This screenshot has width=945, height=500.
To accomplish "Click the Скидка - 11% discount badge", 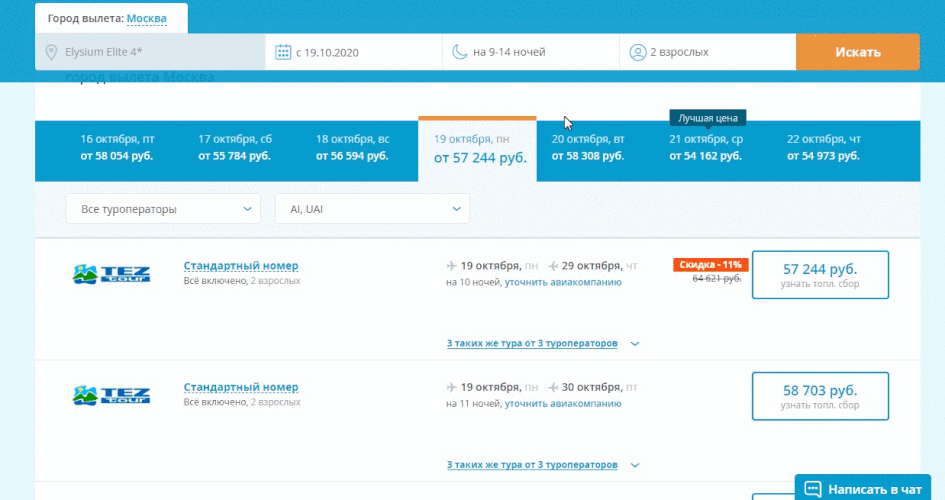I will click(x=710, y=265).
